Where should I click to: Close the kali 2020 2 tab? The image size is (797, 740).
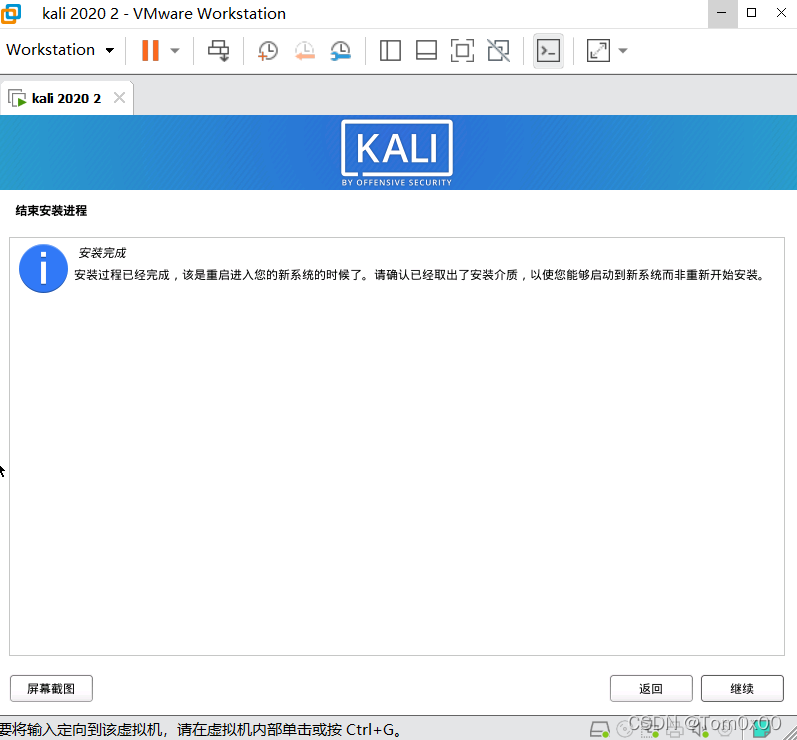point(119,98)
